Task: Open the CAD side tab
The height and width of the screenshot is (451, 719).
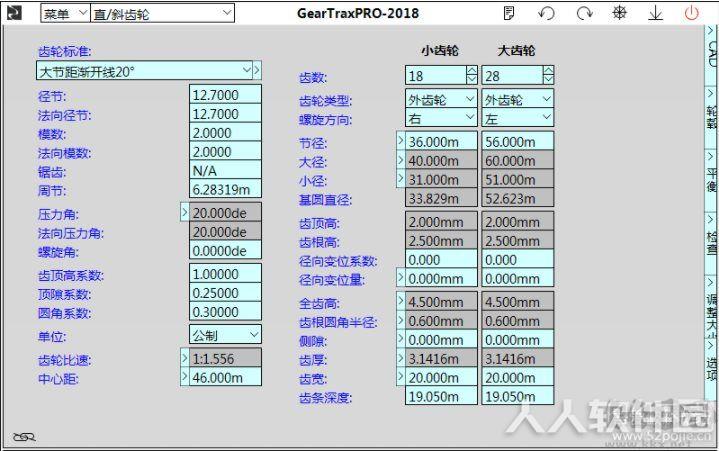Action: (711, 53)
